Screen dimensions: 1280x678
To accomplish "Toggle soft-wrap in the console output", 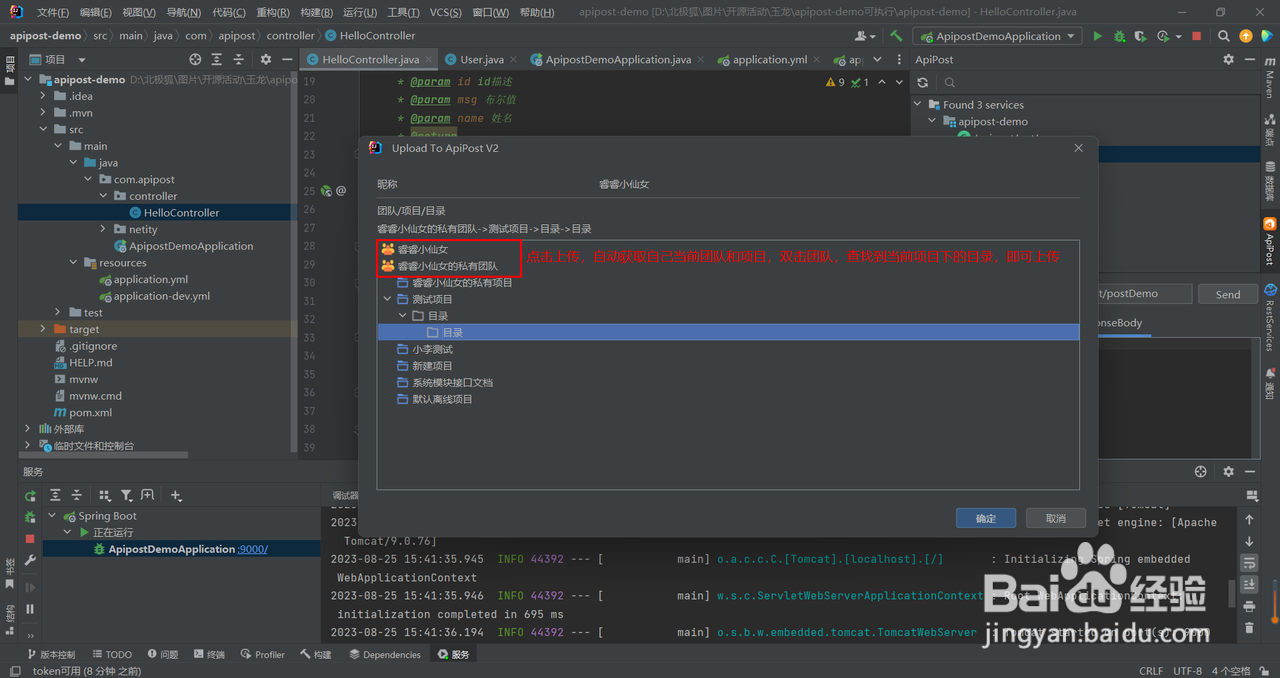I will [x=1249, y=563].
